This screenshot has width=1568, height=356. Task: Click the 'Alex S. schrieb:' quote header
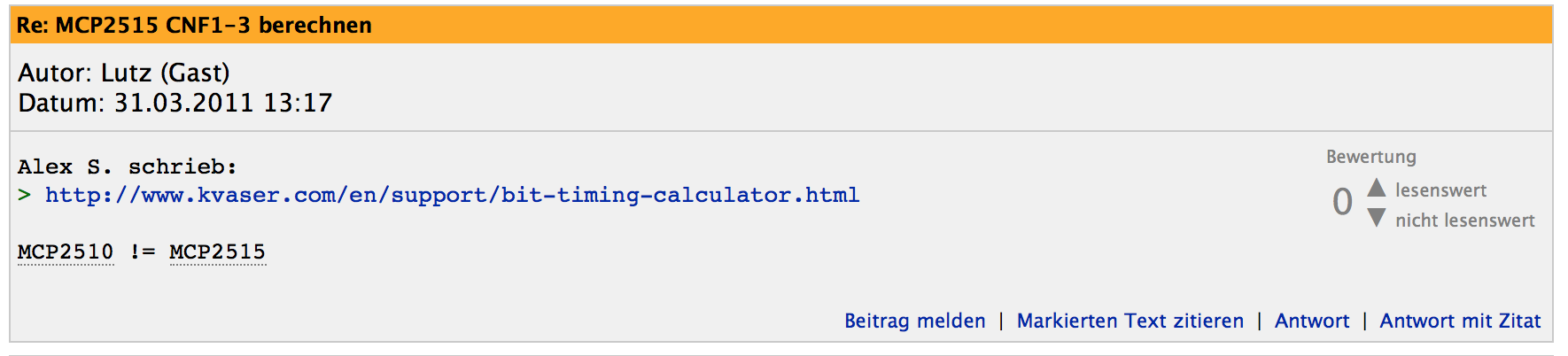[x=128, y=166]
